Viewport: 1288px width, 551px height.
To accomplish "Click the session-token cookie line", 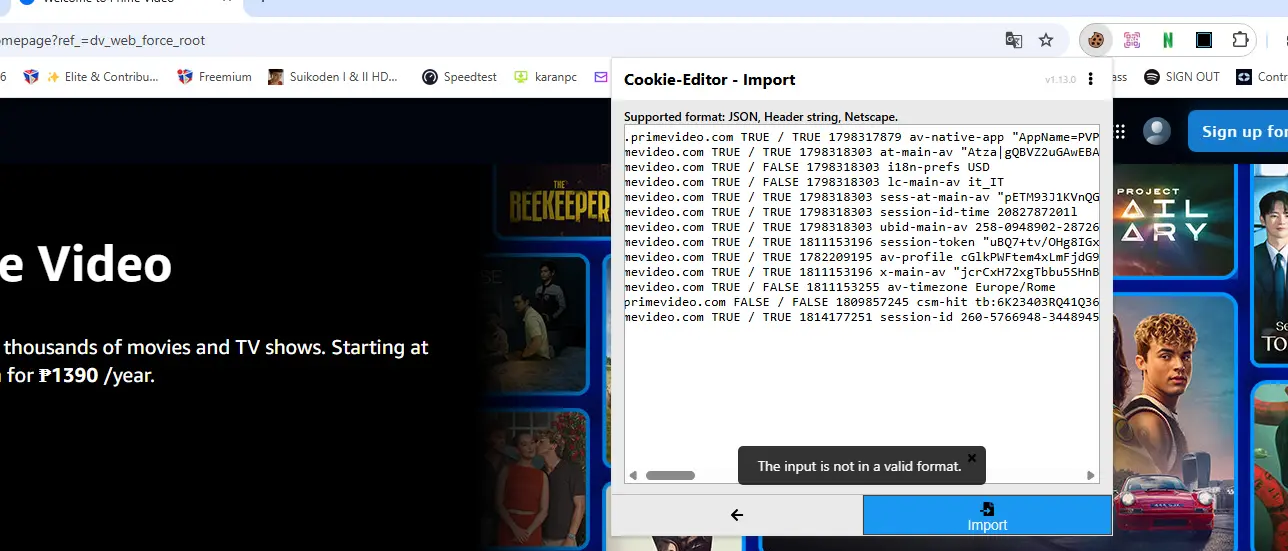I will tap(862, 242).
